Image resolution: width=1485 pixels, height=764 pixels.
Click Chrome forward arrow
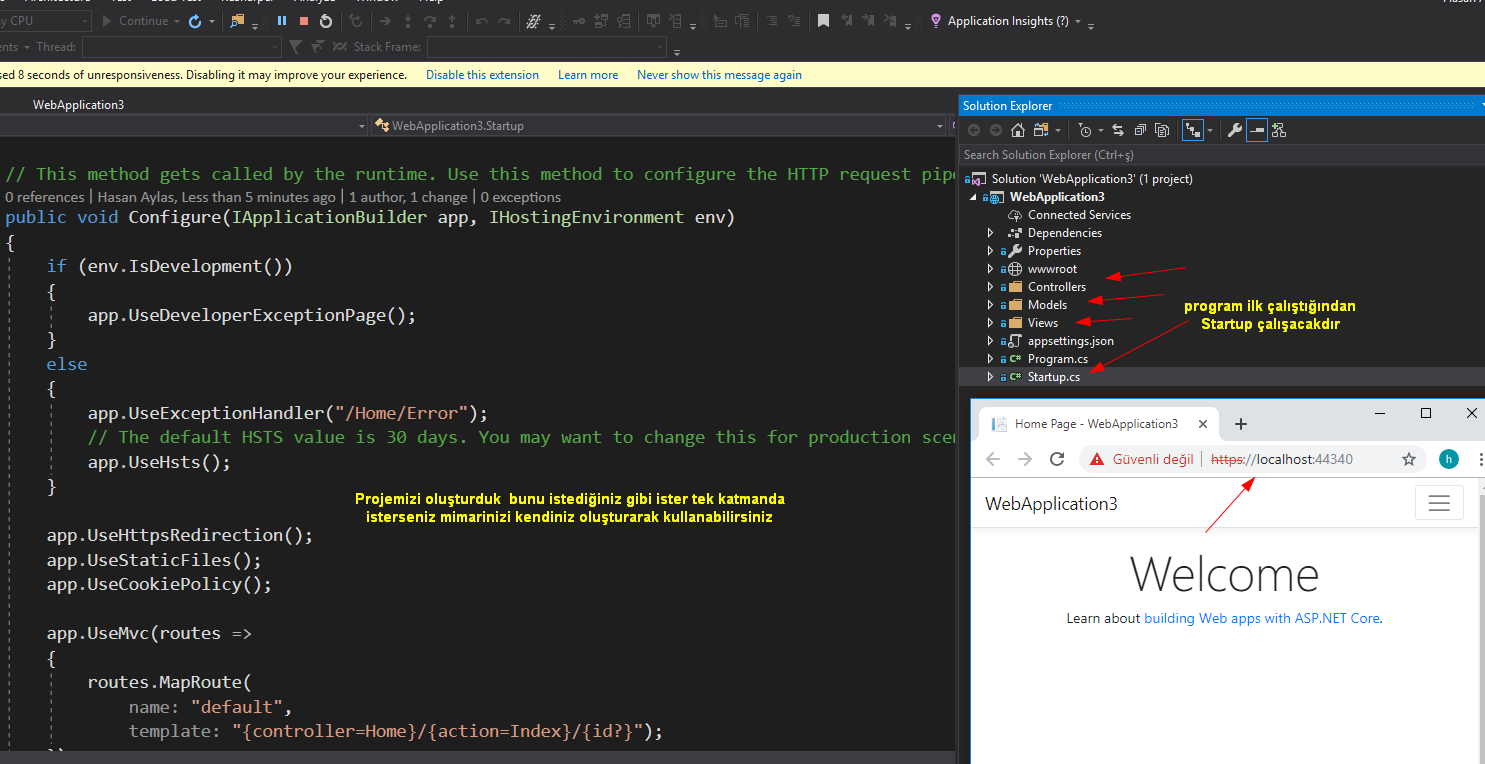(x=1025, y=459)
